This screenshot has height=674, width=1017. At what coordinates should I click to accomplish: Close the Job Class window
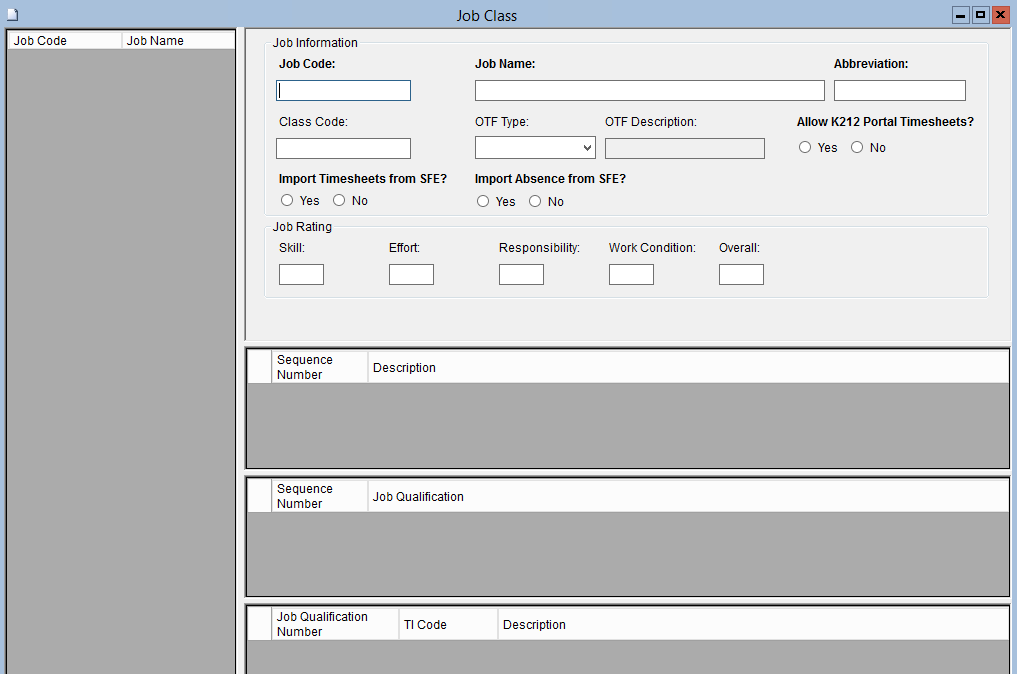tap(999, 15)
